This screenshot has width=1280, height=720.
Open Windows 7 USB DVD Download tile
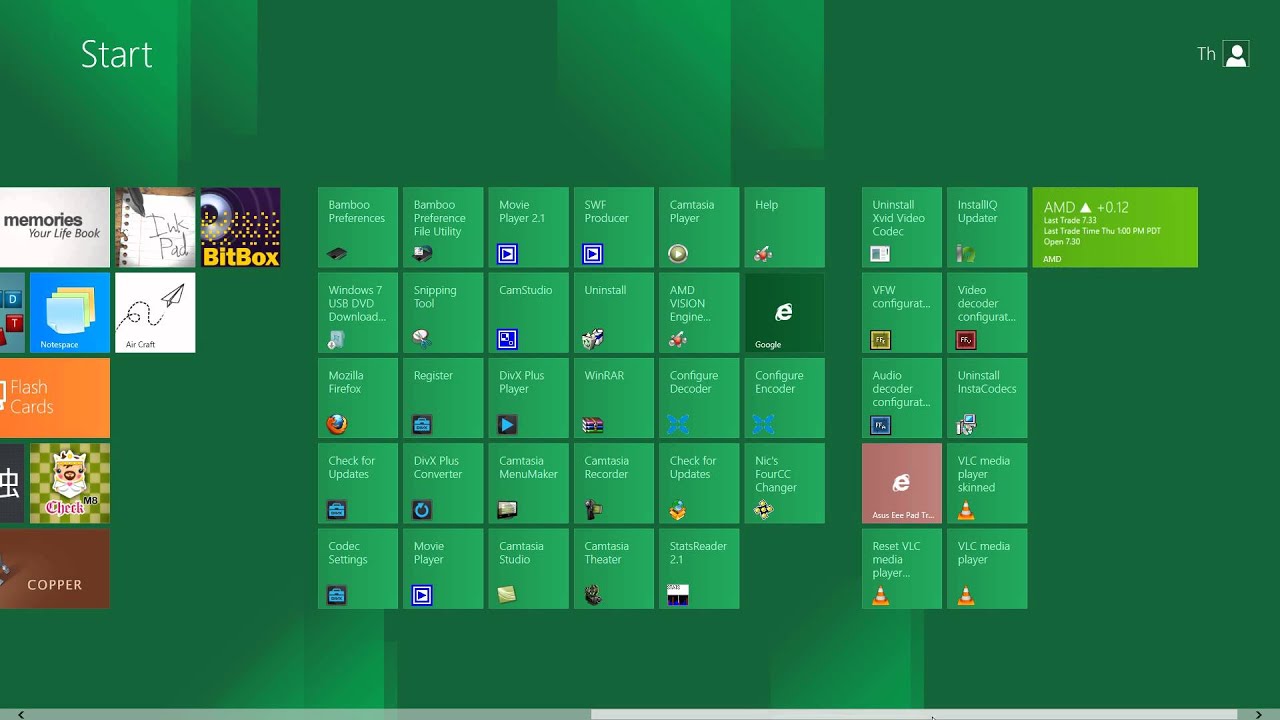(357, 313)
